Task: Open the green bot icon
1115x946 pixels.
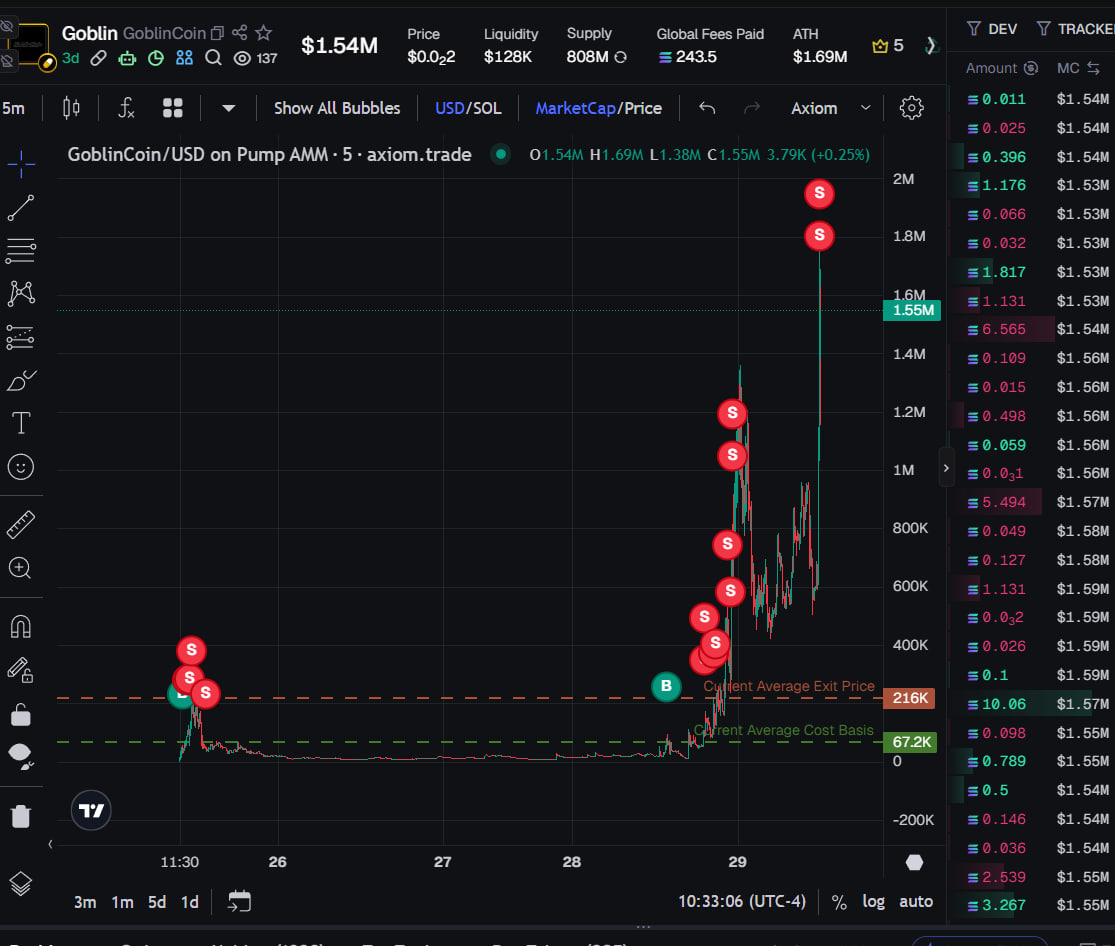Action: (127, 58)
